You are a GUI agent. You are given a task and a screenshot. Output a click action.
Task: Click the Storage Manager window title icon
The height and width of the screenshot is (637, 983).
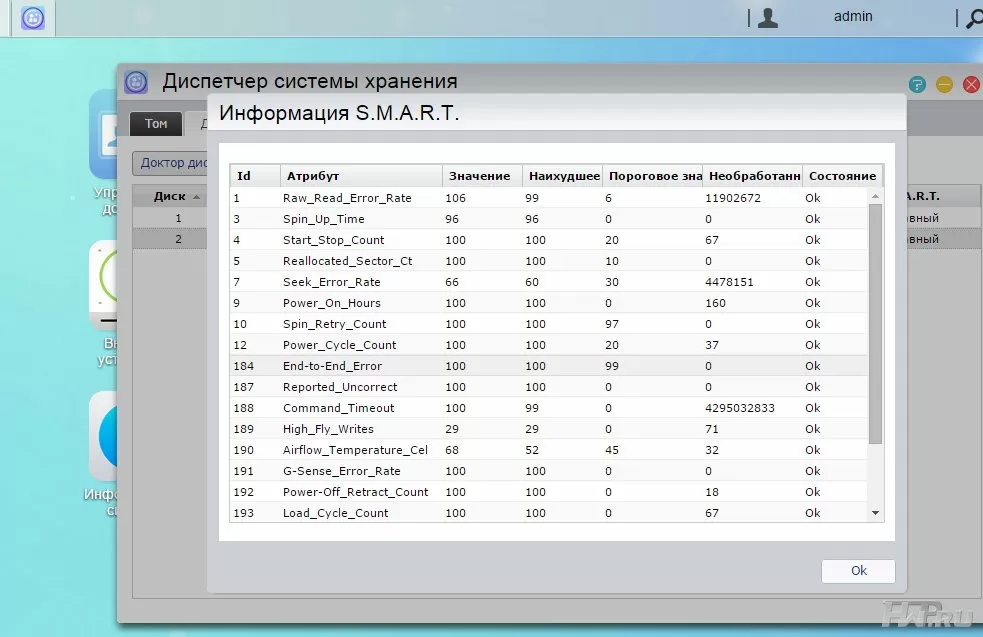(136, 82)
